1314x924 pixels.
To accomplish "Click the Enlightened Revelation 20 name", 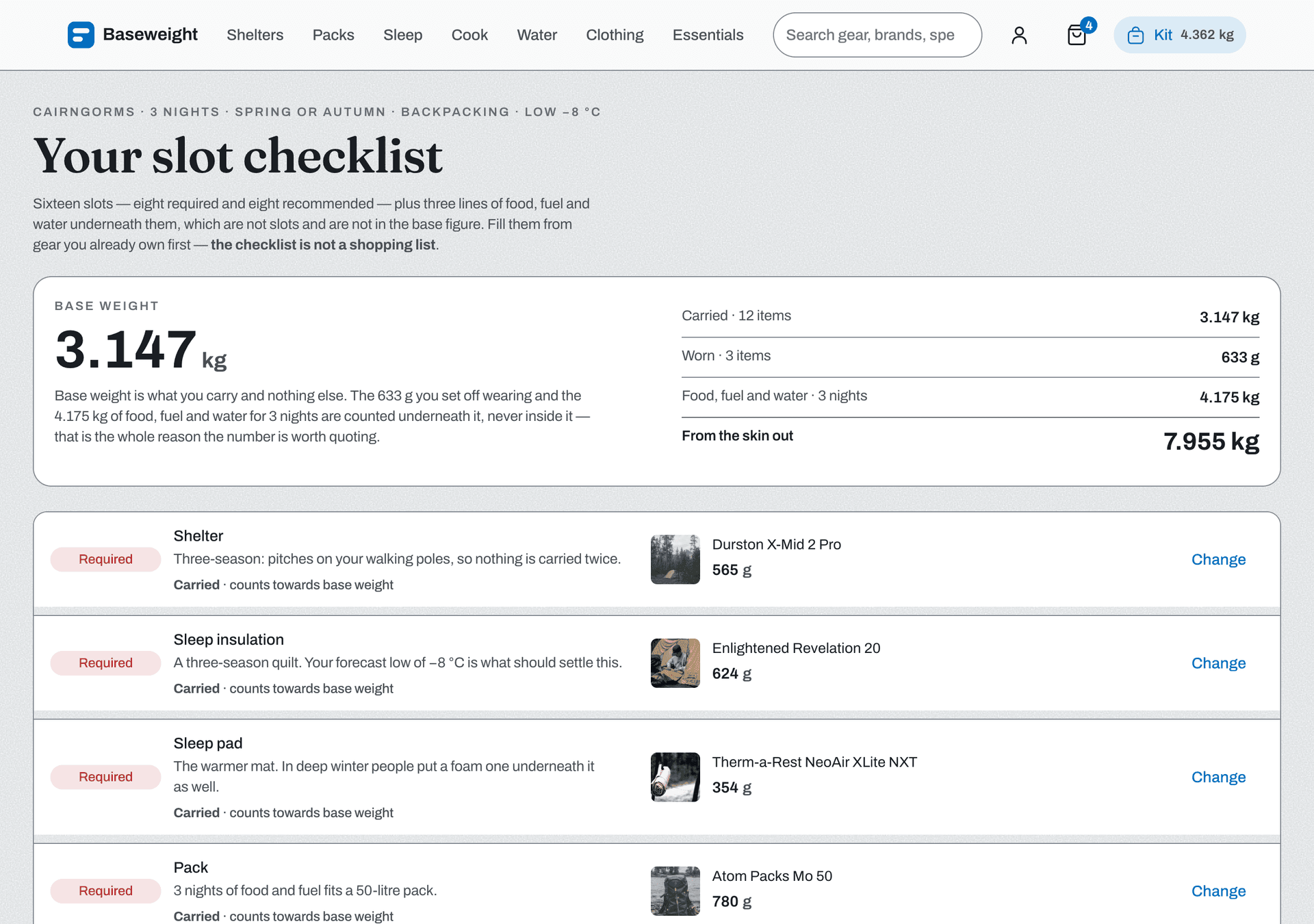I will tap(796, 648).
